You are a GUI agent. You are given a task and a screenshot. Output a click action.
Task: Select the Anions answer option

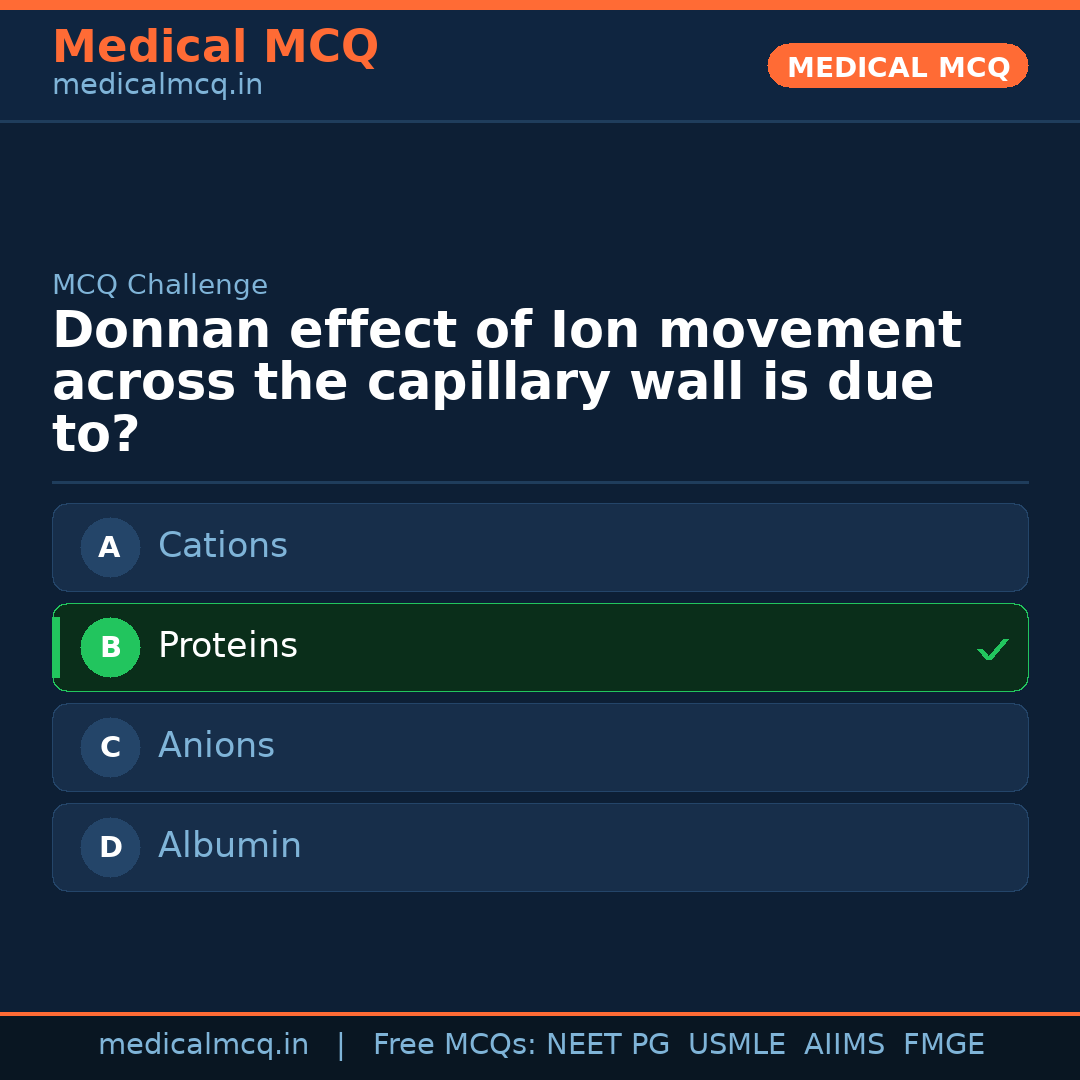(x=540, y=747)
